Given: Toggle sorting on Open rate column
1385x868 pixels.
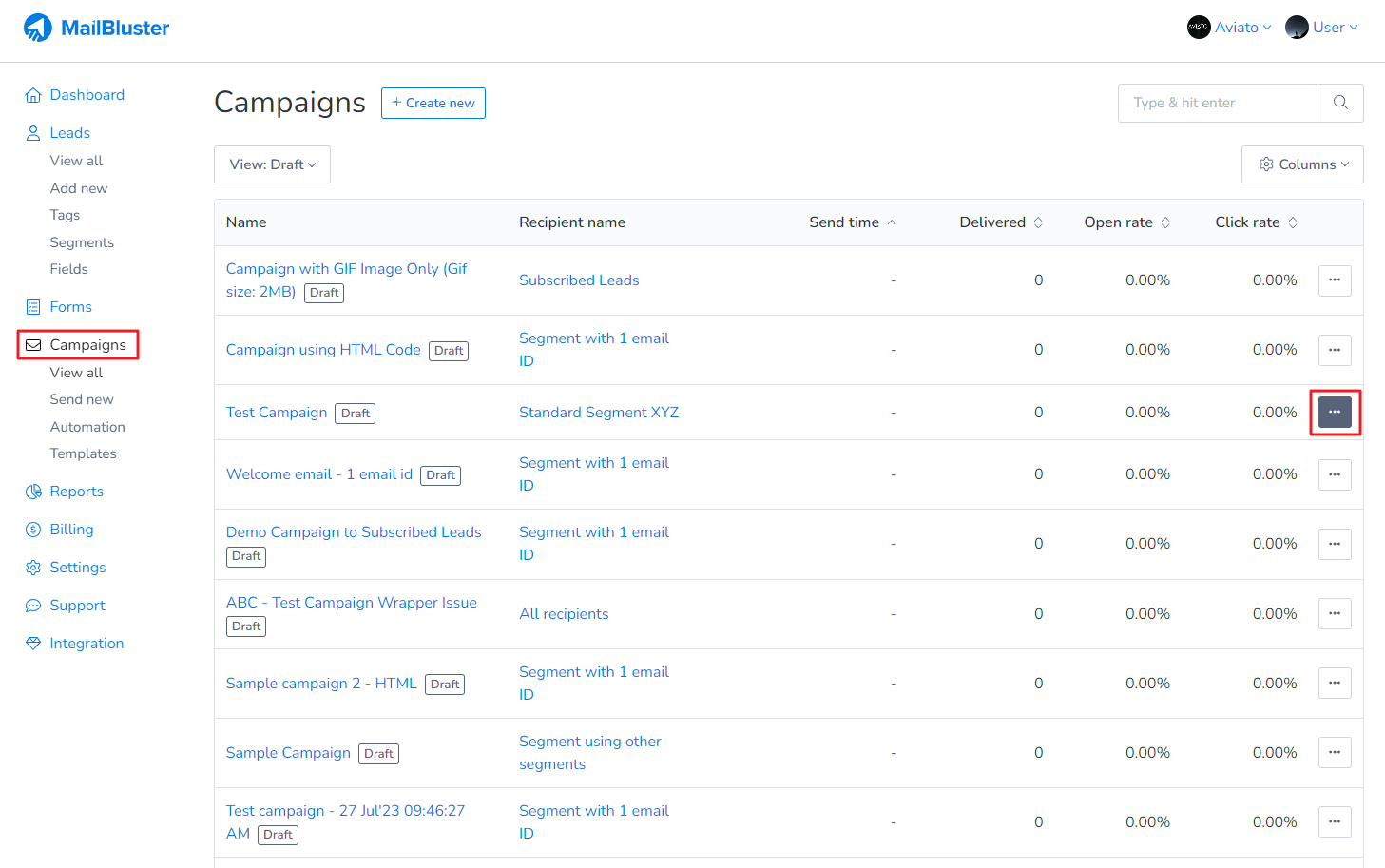Looking at the screenshot, I should [1165, 222].
